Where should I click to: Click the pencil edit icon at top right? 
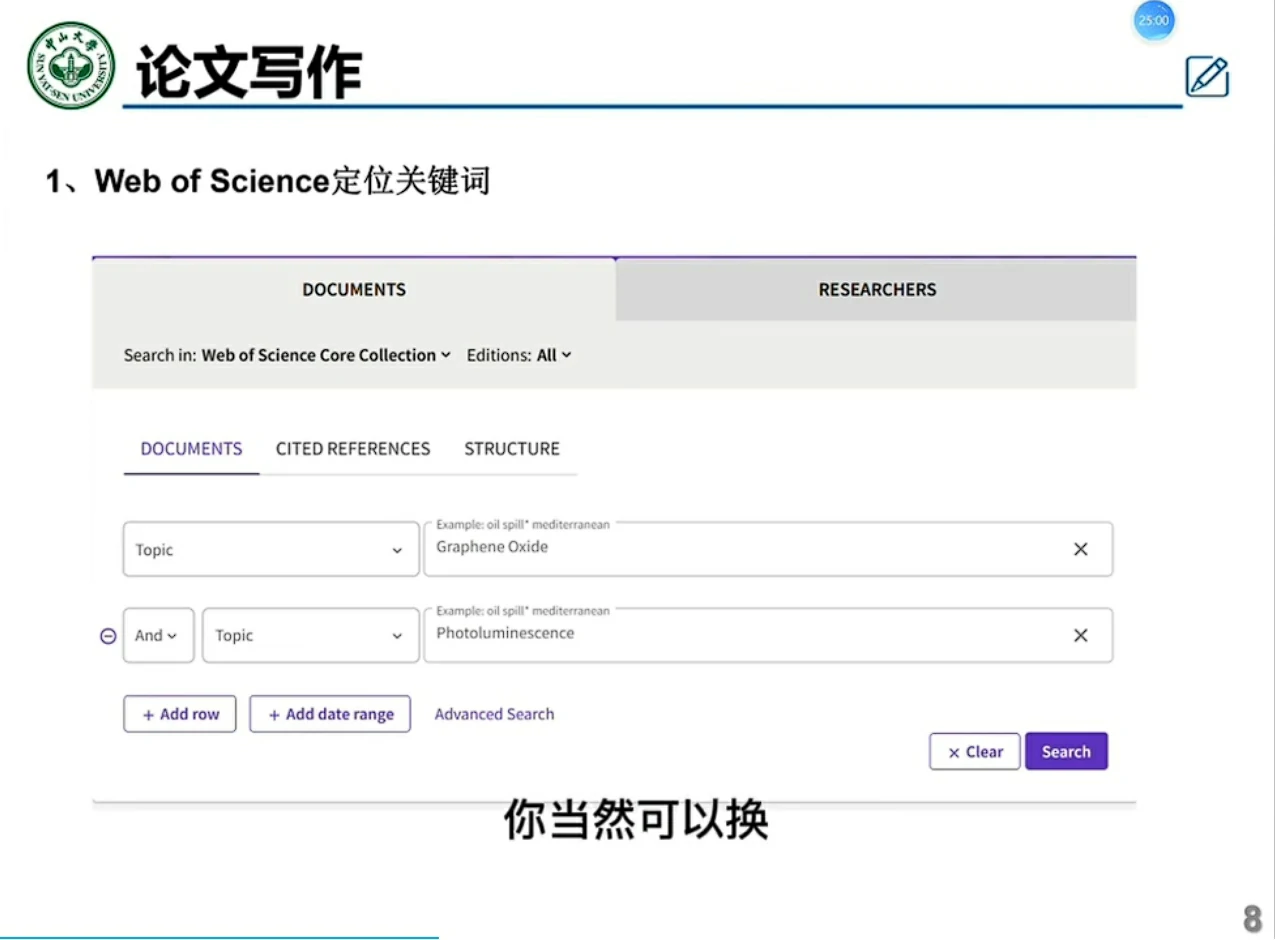pyautogui.click(x=1206, y=77)
